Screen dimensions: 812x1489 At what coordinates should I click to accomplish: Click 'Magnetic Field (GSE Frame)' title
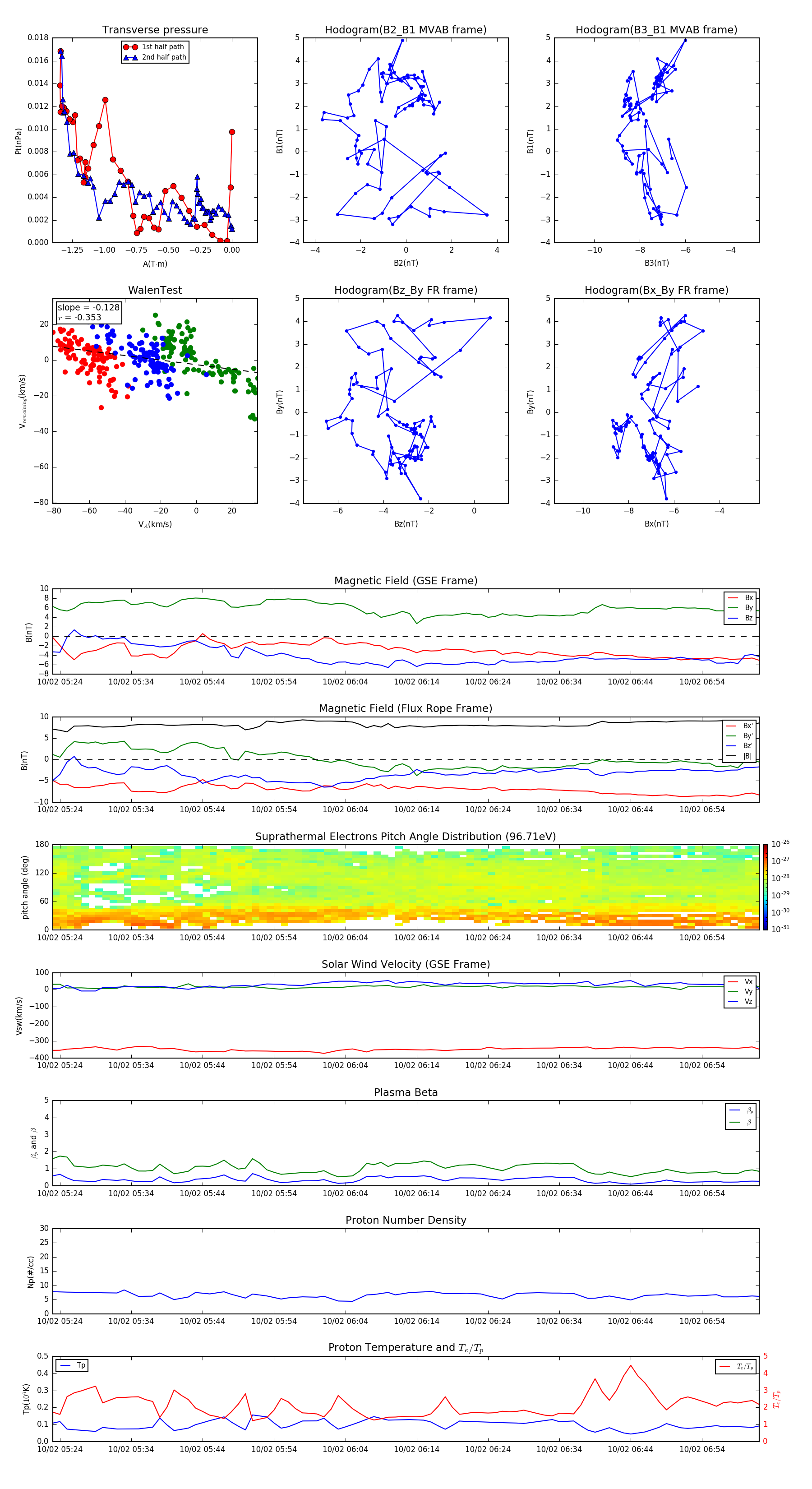click(406, 581)
